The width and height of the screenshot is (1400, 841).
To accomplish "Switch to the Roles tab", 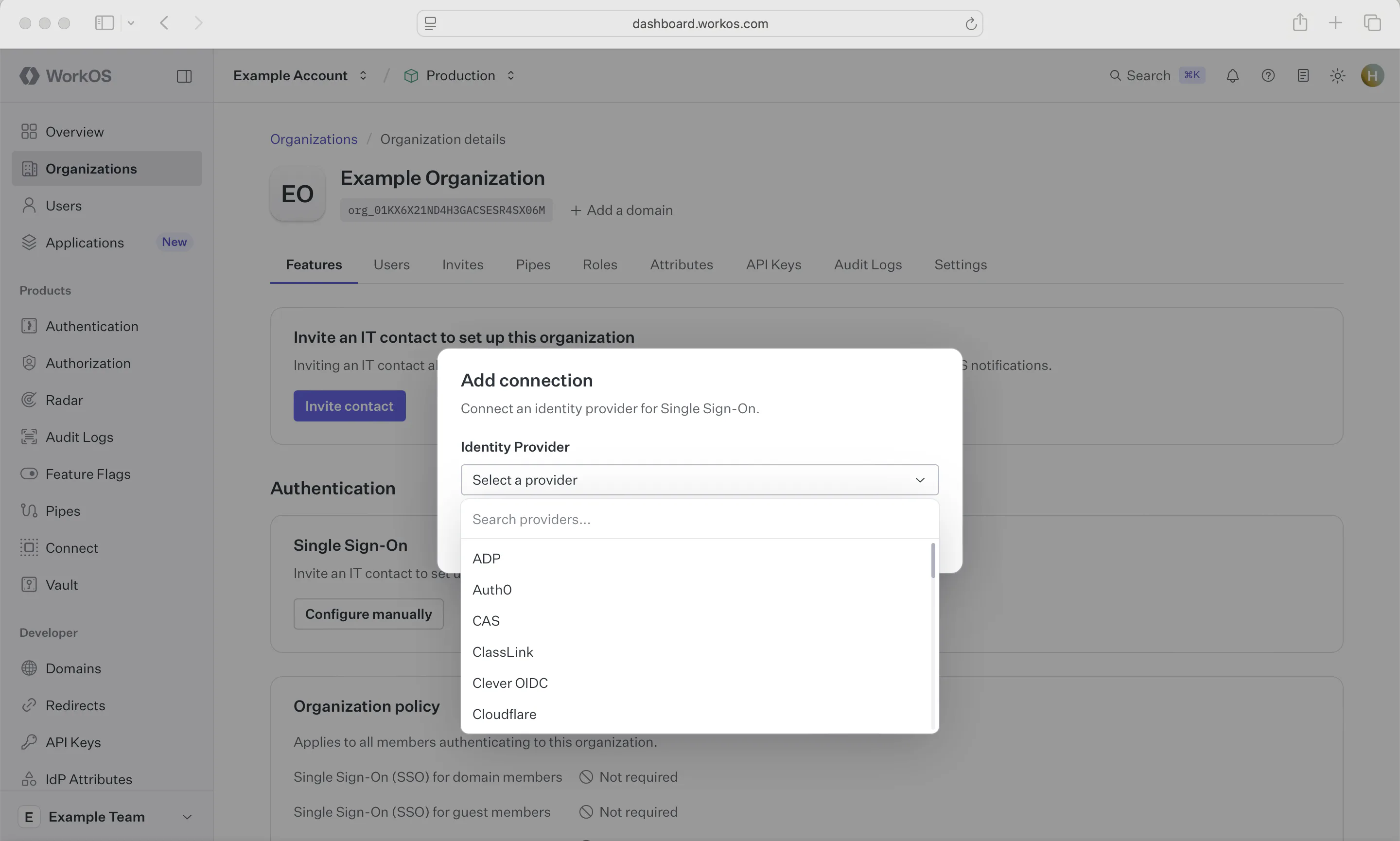I will (599, 264).
